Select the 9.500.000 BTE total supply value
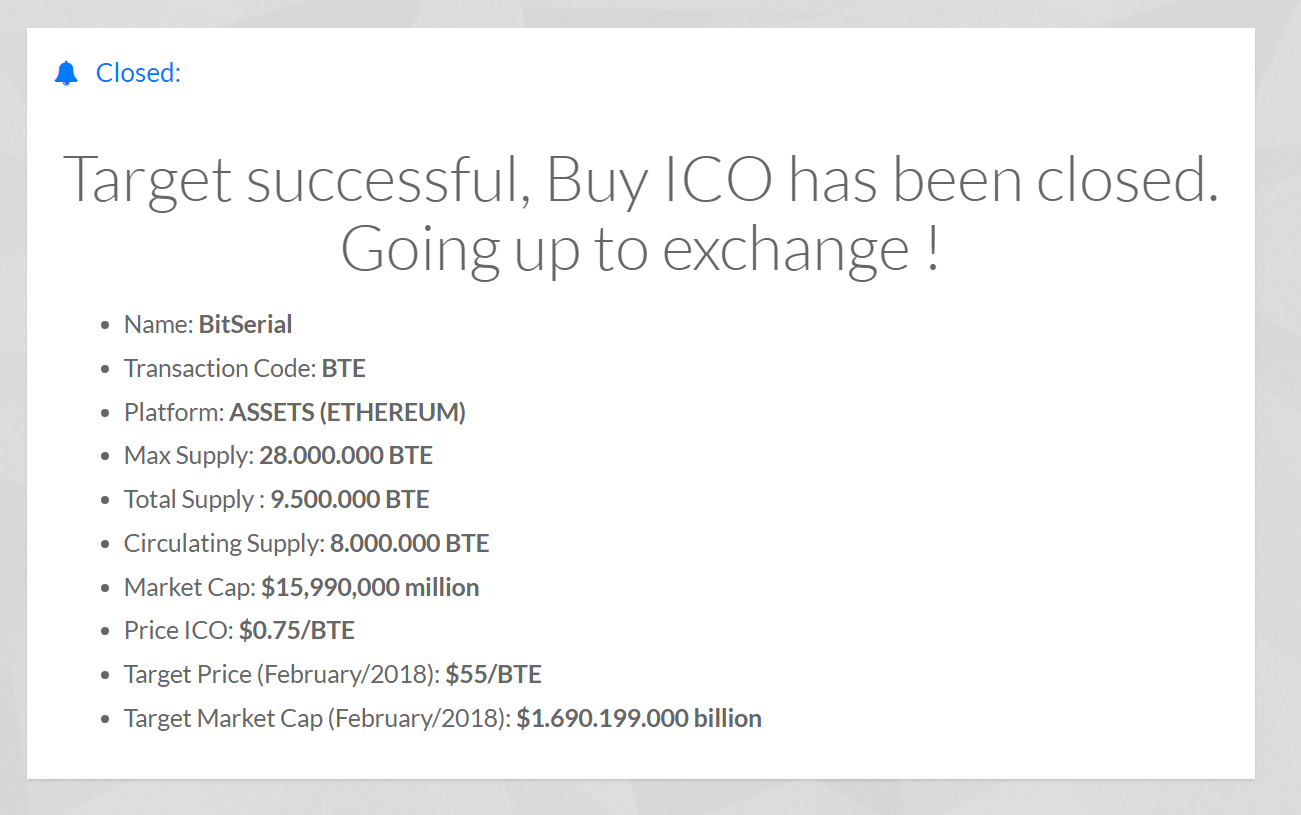1301x815 pixels. point(350,499)
